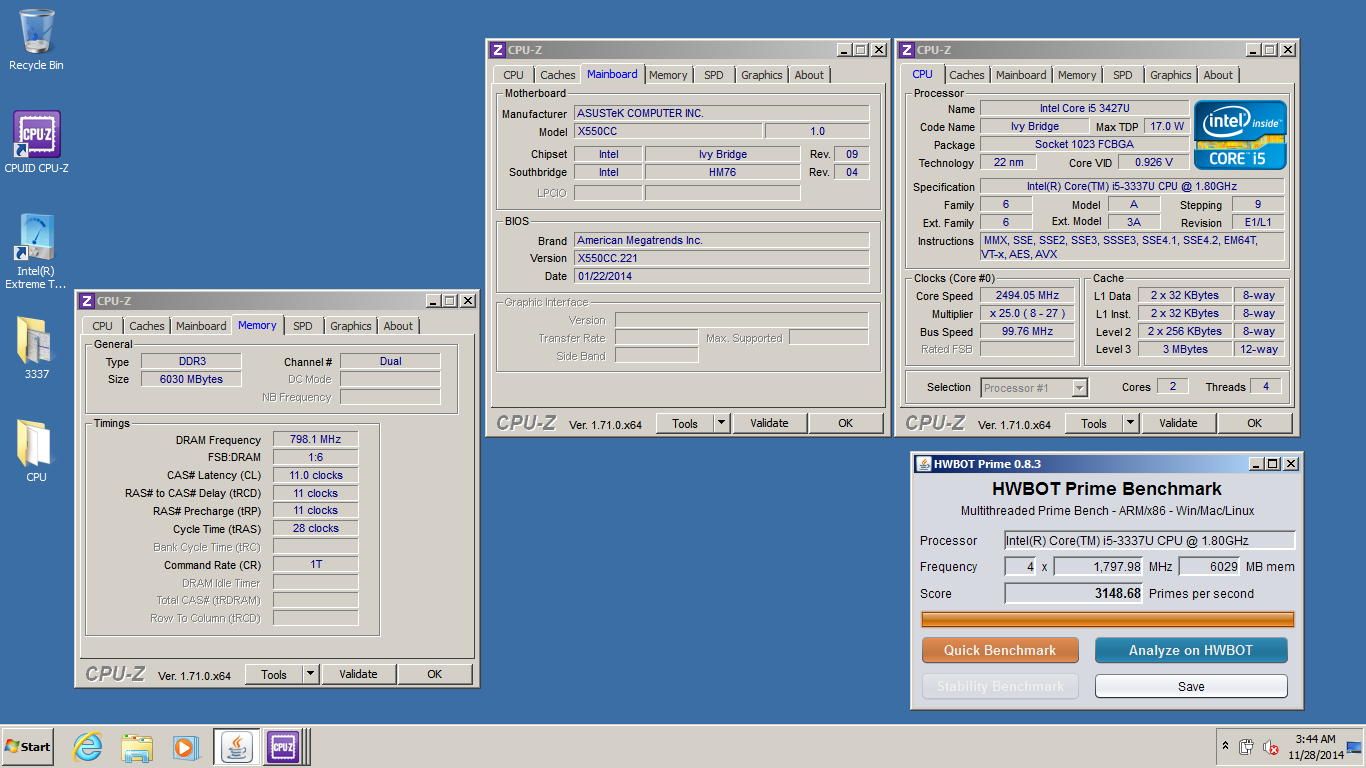Click the CPU-Z Mainboard window title icon
The width and height of the screenshot is (1366, 768).
coord(498,50)
